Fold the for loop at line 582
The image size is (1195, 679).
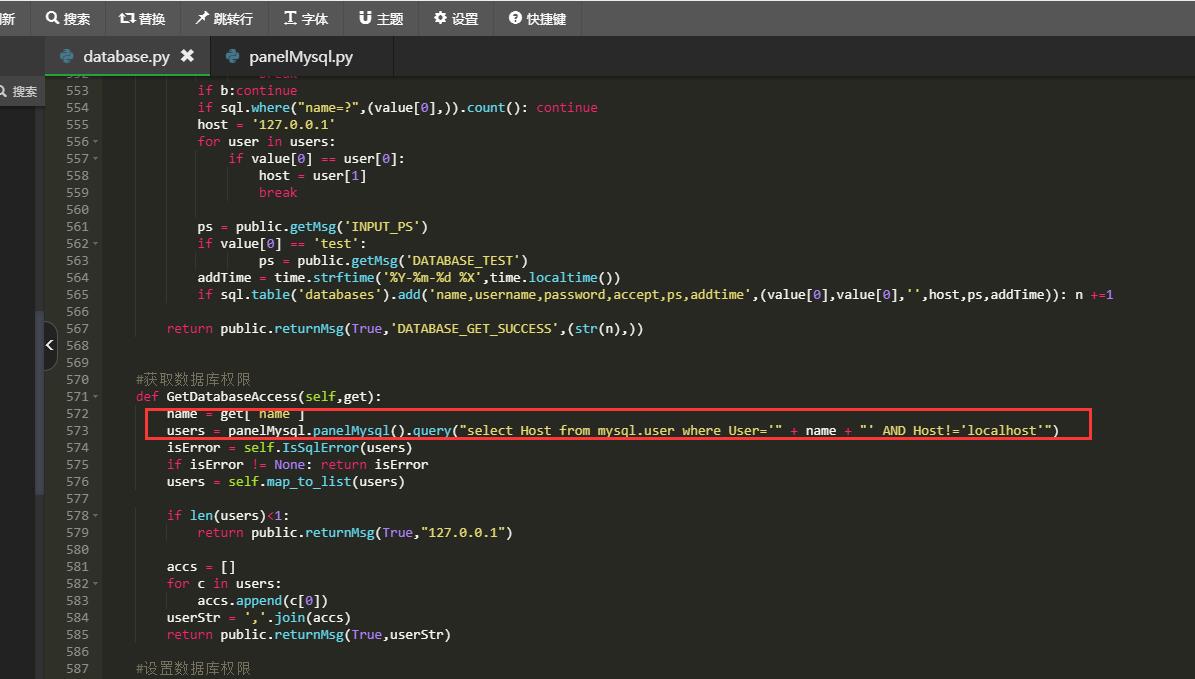(95, 584)
